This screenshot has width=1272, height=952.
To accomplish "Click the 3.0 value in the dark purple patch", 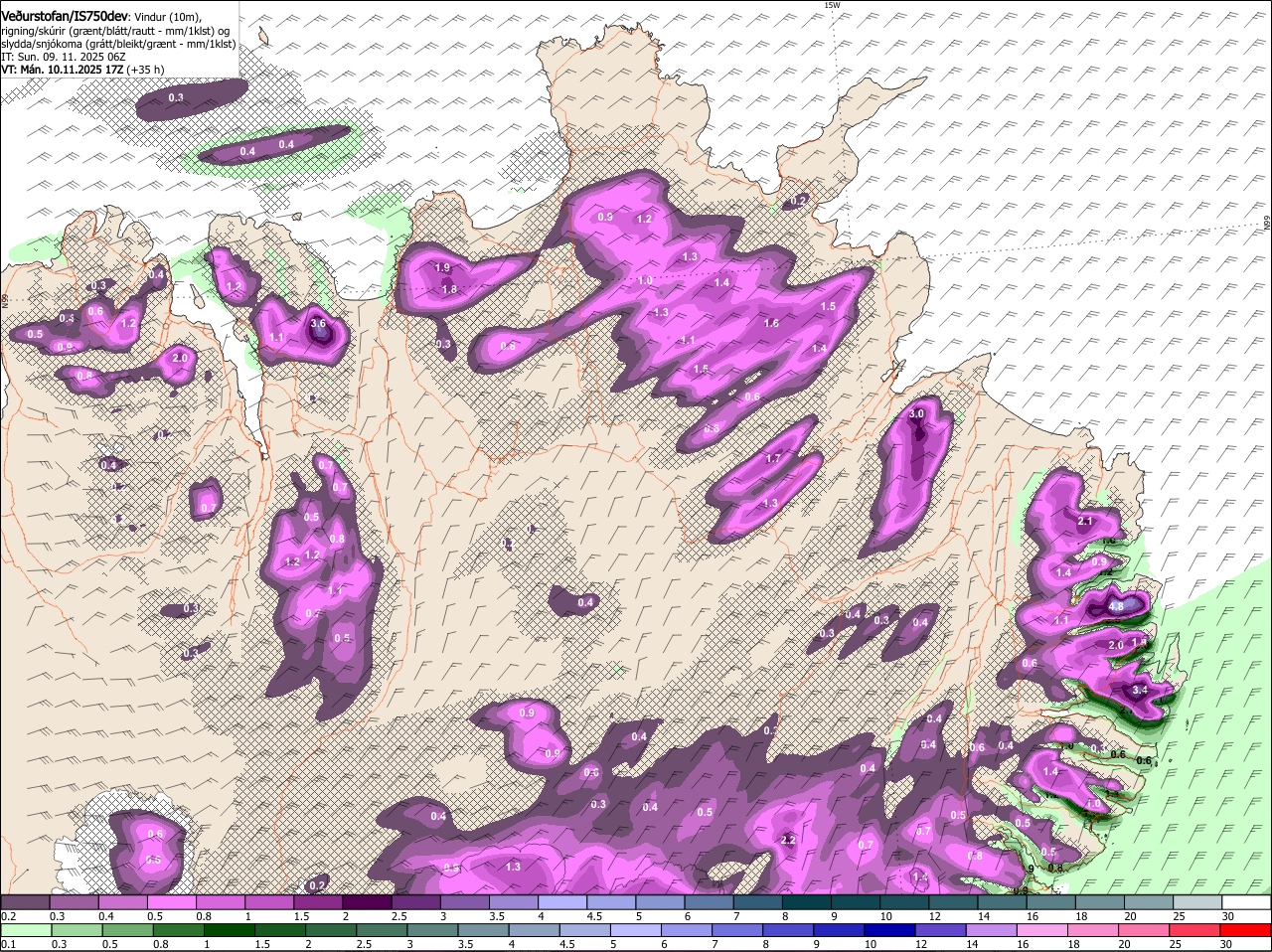I will click(917, 414).
